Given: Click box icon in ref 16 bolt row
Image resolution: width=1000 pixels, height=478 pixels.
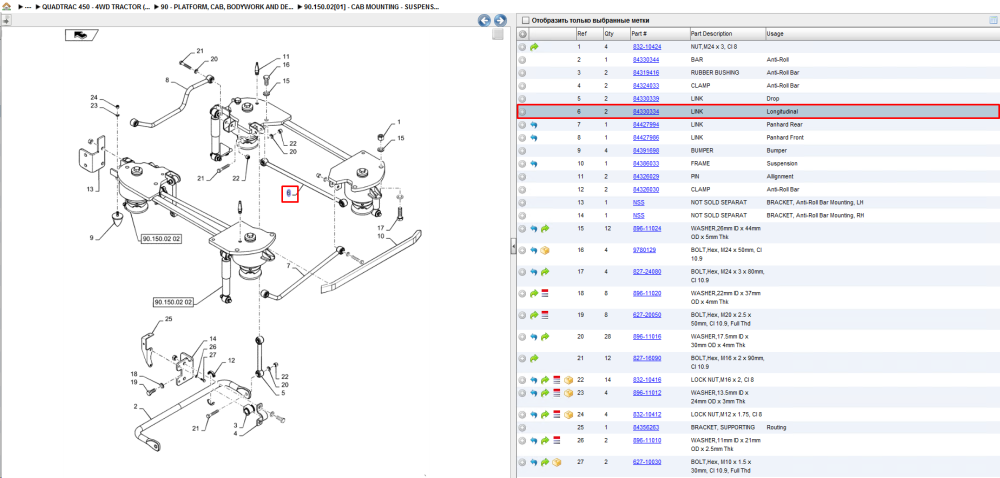Looking at the screenshot, I should click(545, 250).
